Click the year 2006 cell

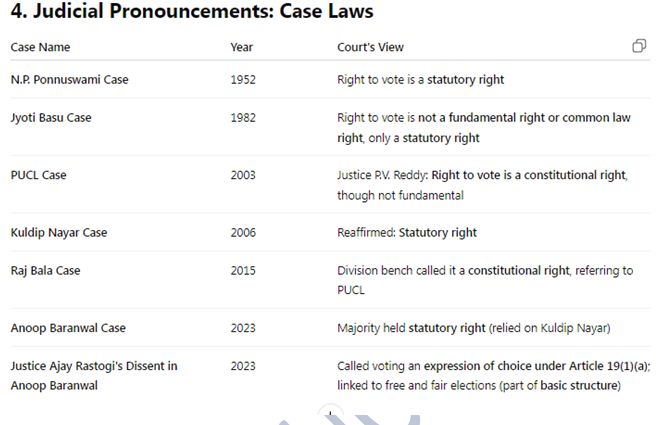[x=243, y=232]
